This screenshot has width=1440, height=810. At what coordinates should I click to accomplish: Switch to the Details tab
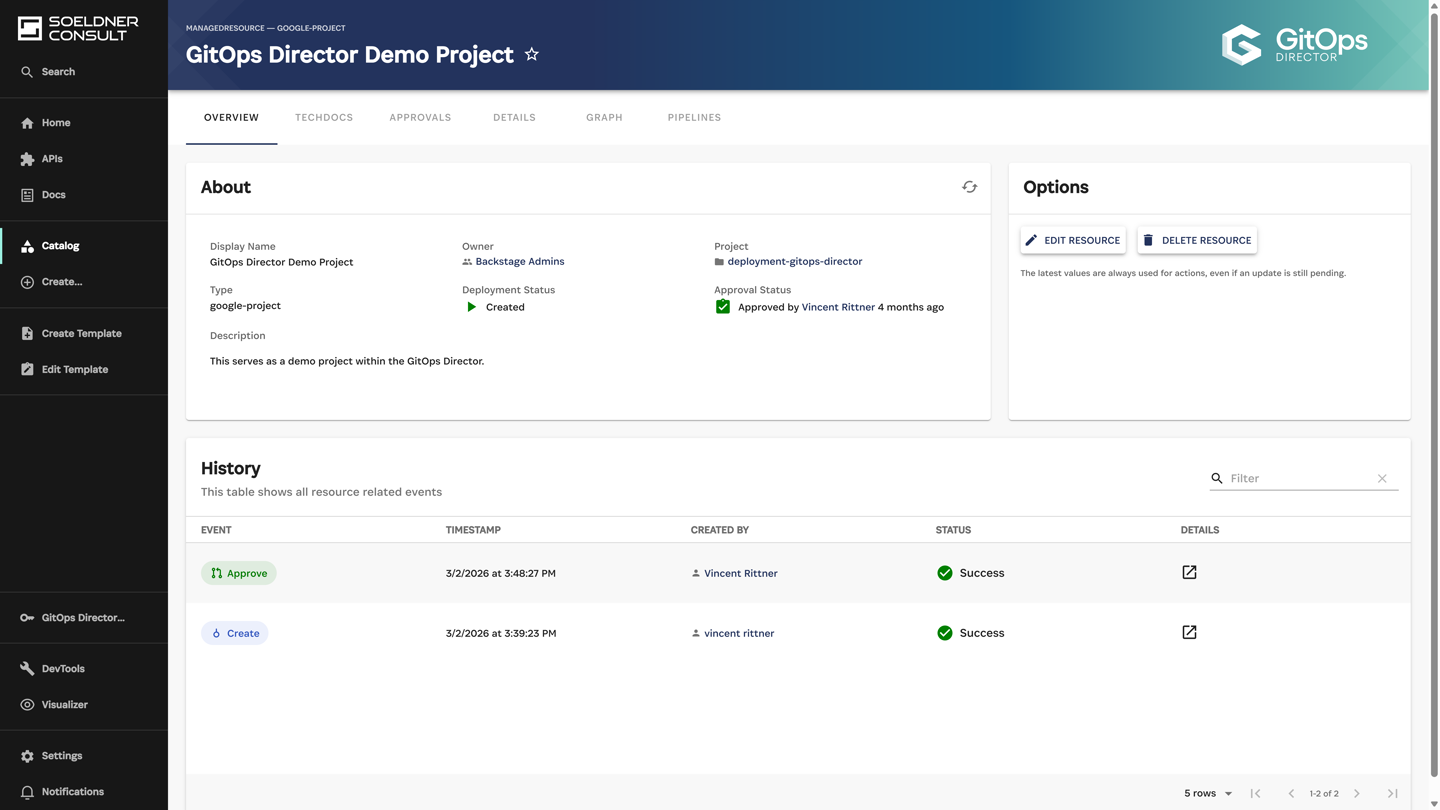[514, 118]
